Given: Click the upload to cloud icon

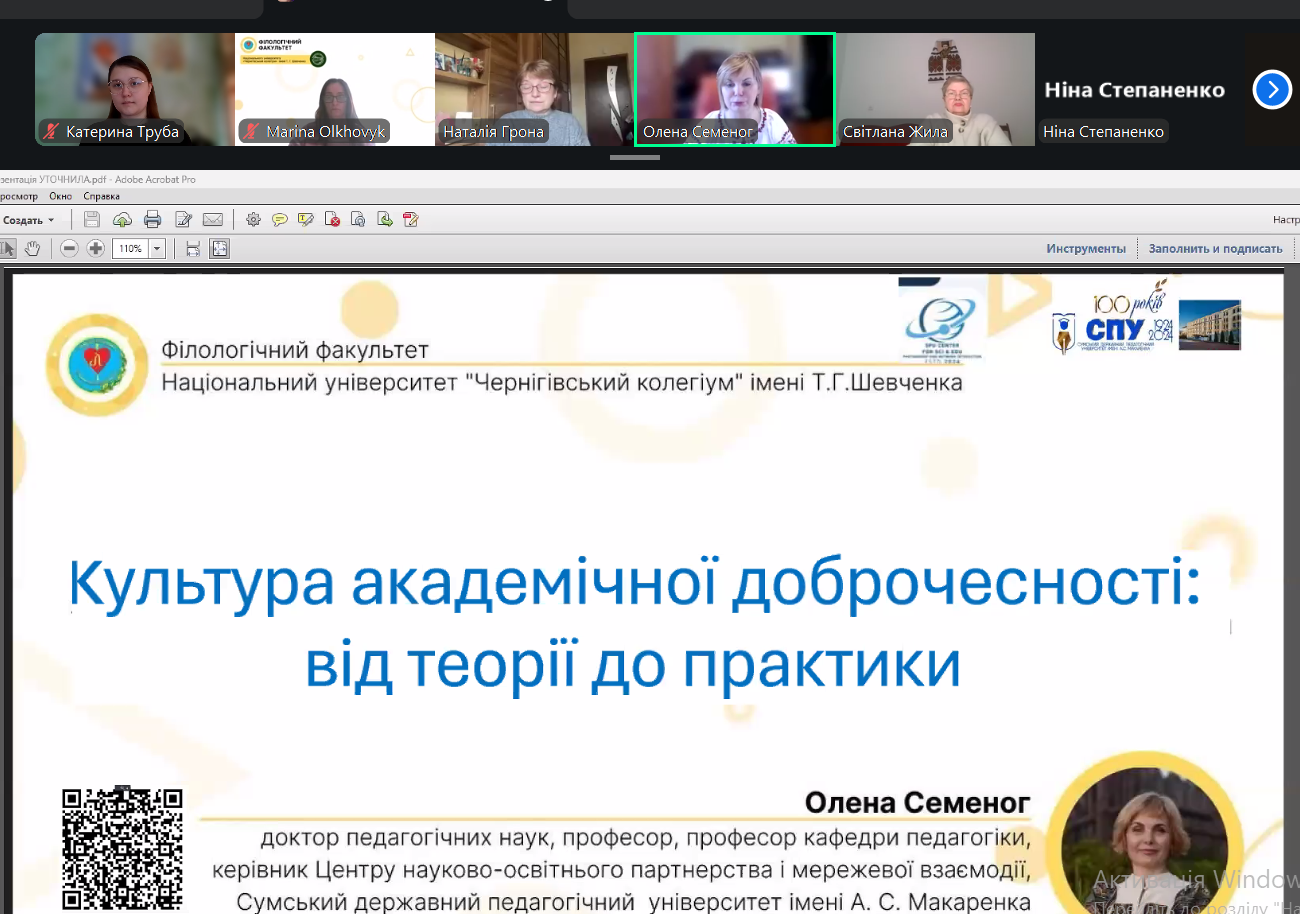Looking at the screenshot, I should point(122,220).
